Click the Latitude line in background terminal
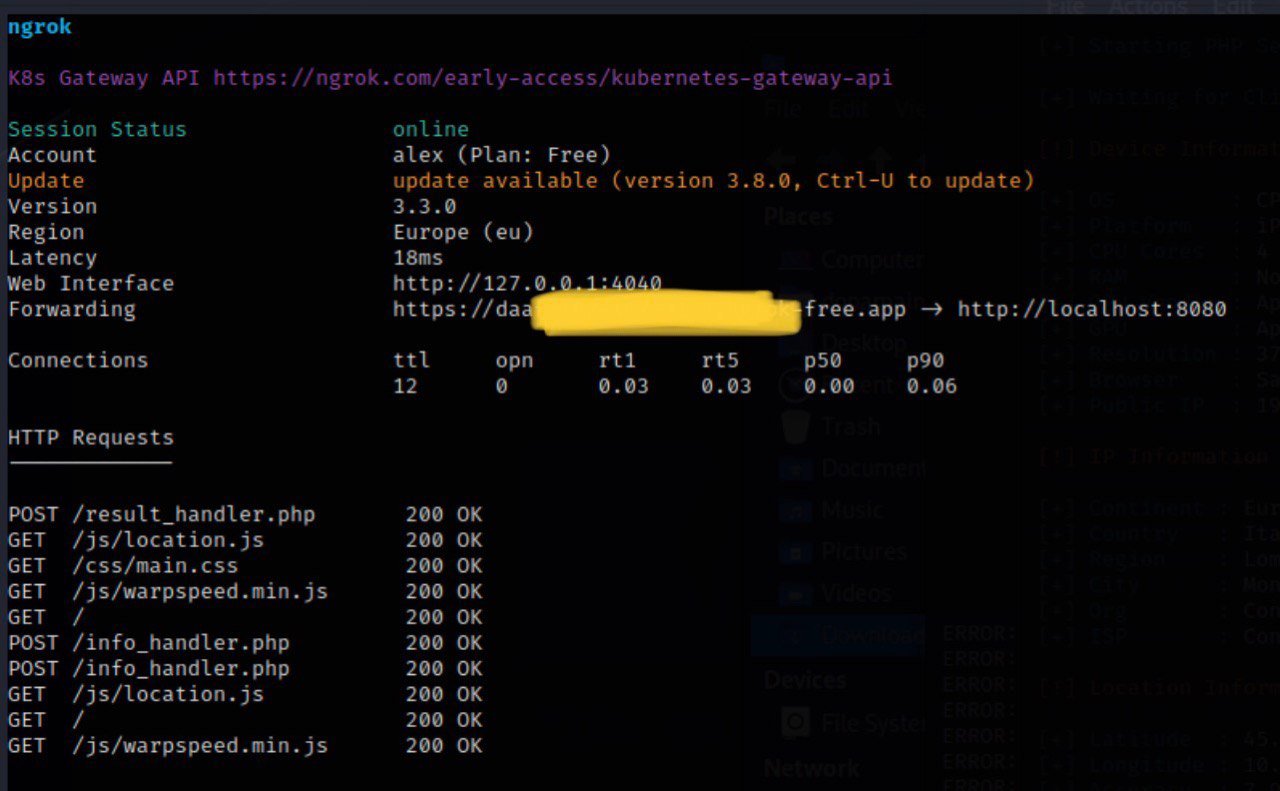This screenshot has width=1280, height=791. pos(1159,740)
